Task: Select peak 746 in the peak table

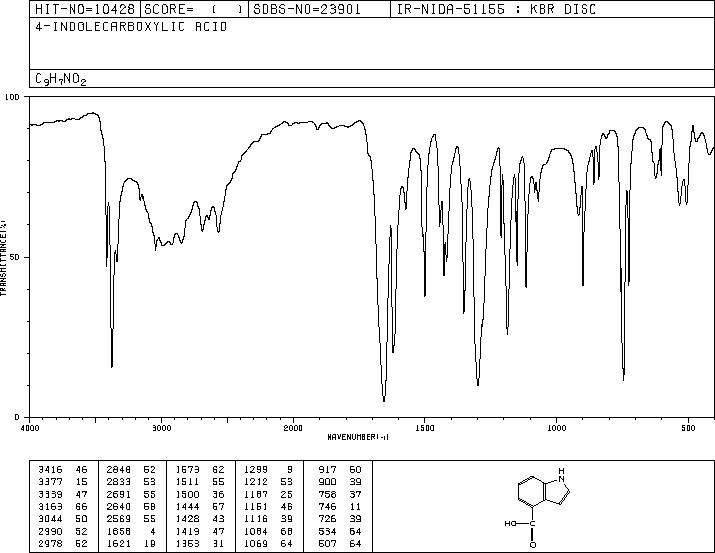Action: (328, 506)
